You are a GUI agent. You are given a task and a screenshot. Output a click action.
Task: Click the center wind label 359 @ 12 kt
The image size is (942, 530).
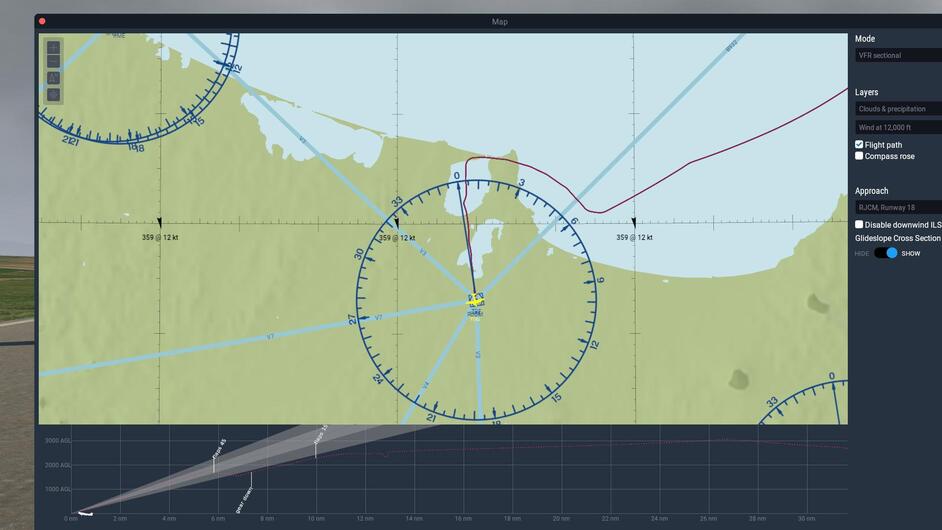(x=397, y=237)
